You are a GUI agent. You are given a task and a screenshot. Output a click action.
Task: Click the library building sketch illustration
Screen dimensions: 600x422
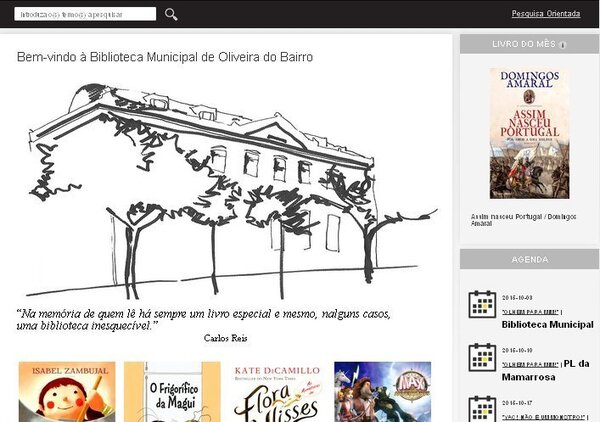point(232,190)
